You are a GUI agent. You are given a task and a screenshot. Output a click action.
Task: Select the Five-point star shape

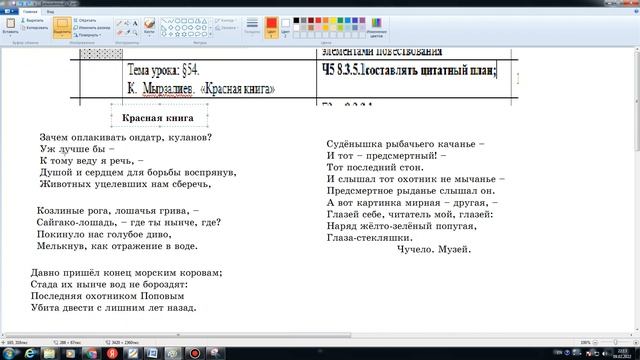[x=178, y=34]
